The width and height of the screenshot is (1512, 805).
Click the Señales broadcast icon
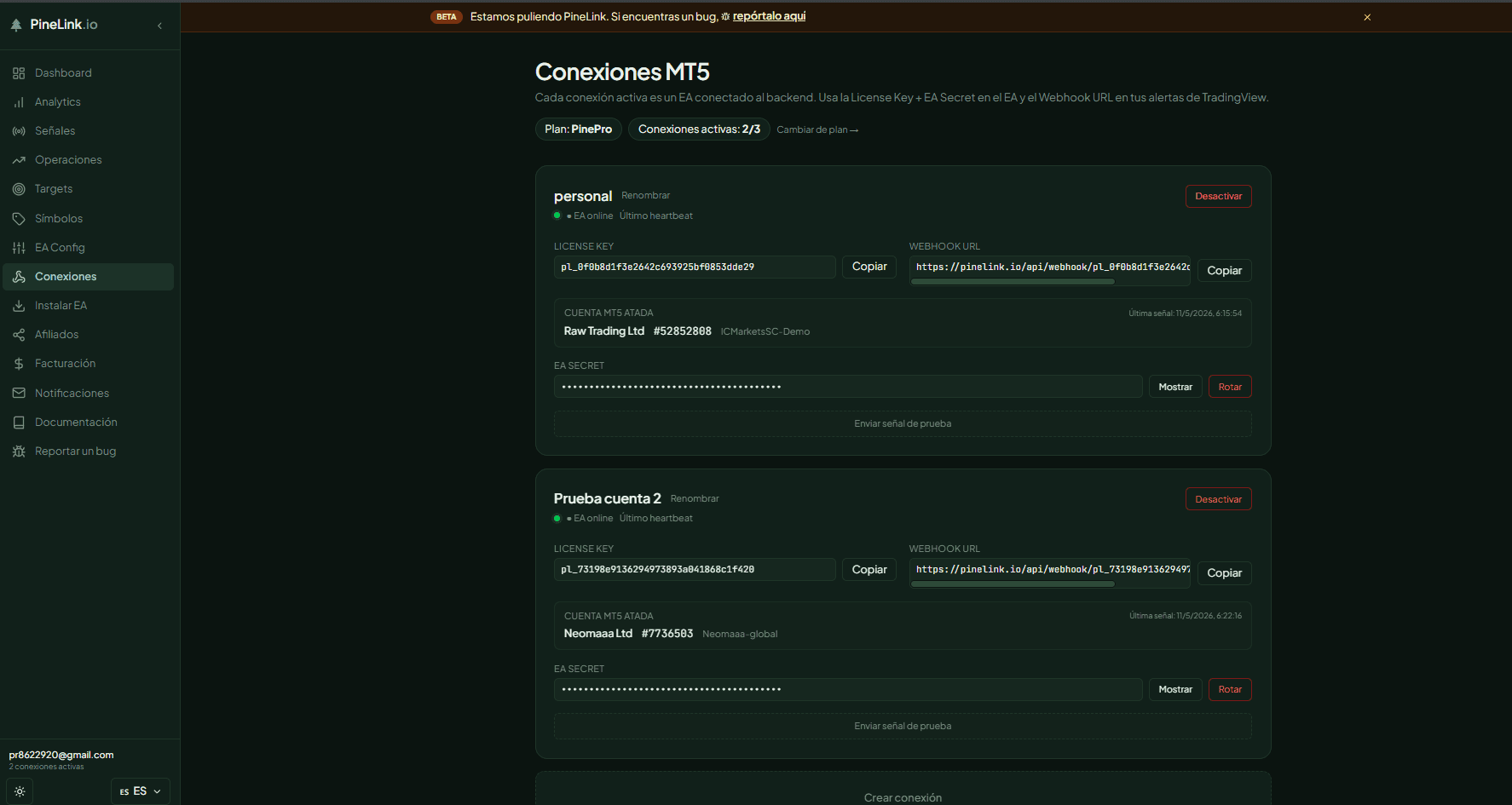click(x=19, y=131)
